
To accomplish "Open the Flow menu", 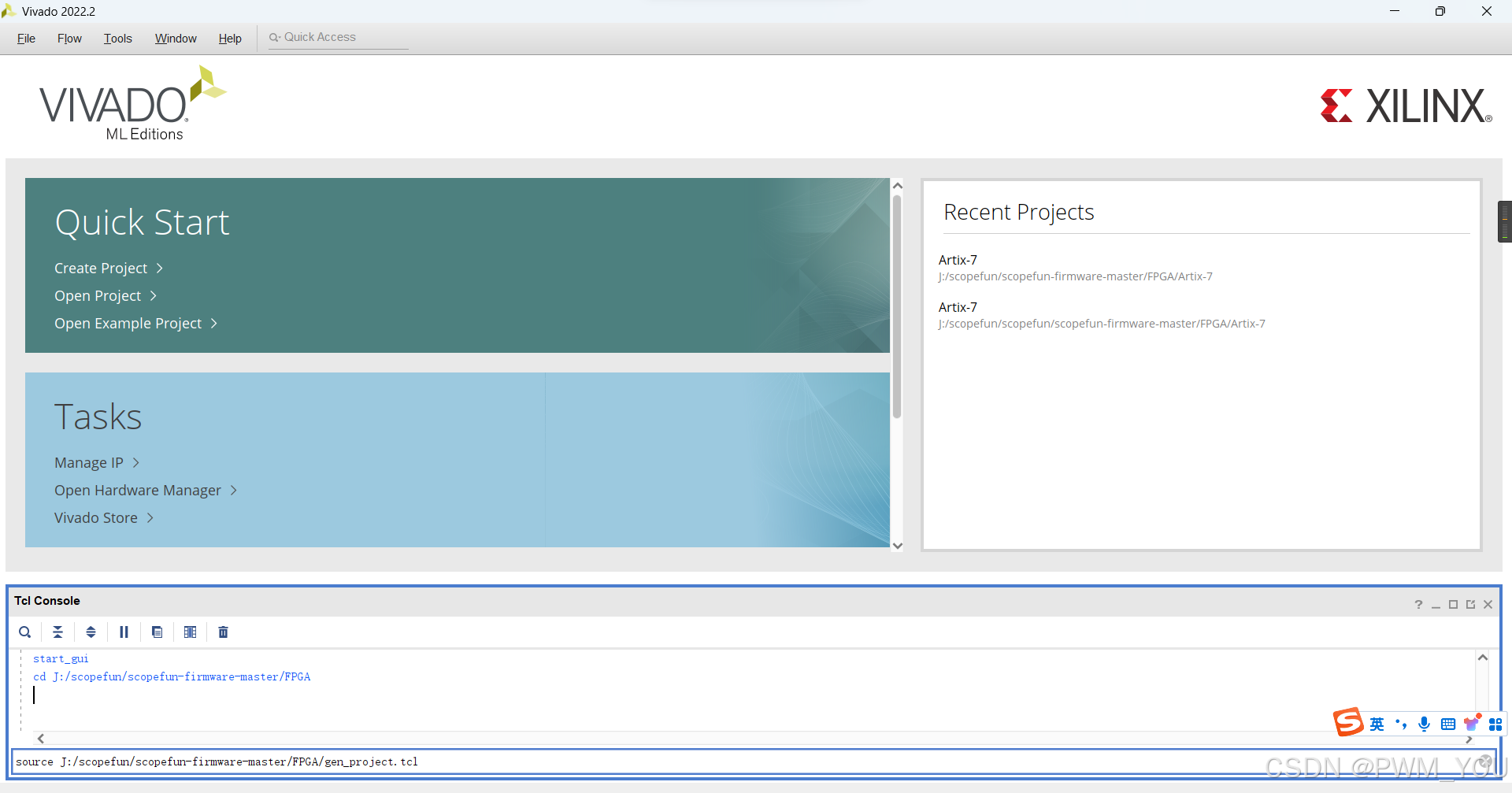I will (69, 38).
